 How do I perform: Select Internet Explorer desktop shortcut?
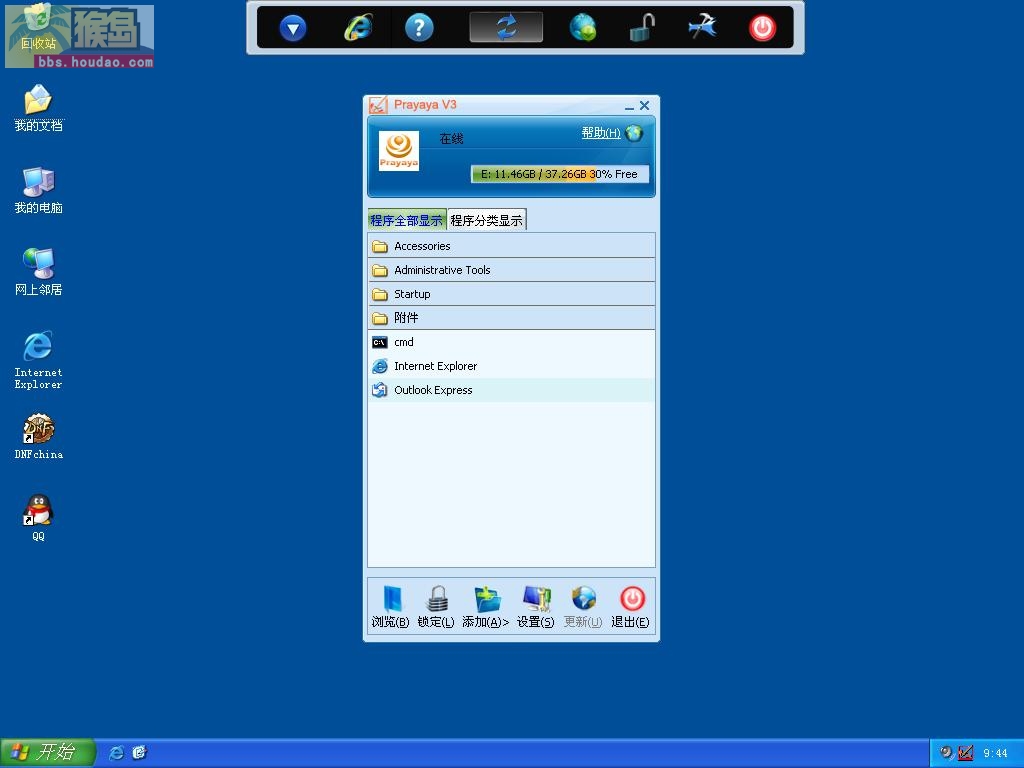38,360
